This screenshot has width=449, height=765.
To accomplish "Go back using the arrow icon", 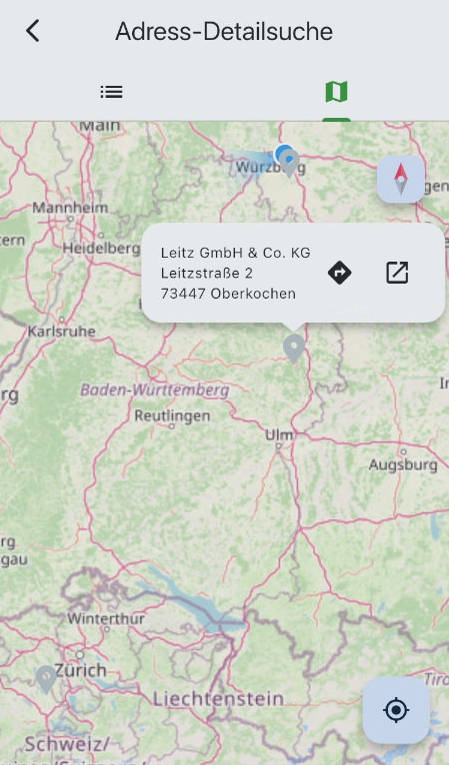I will pos(33,31).
